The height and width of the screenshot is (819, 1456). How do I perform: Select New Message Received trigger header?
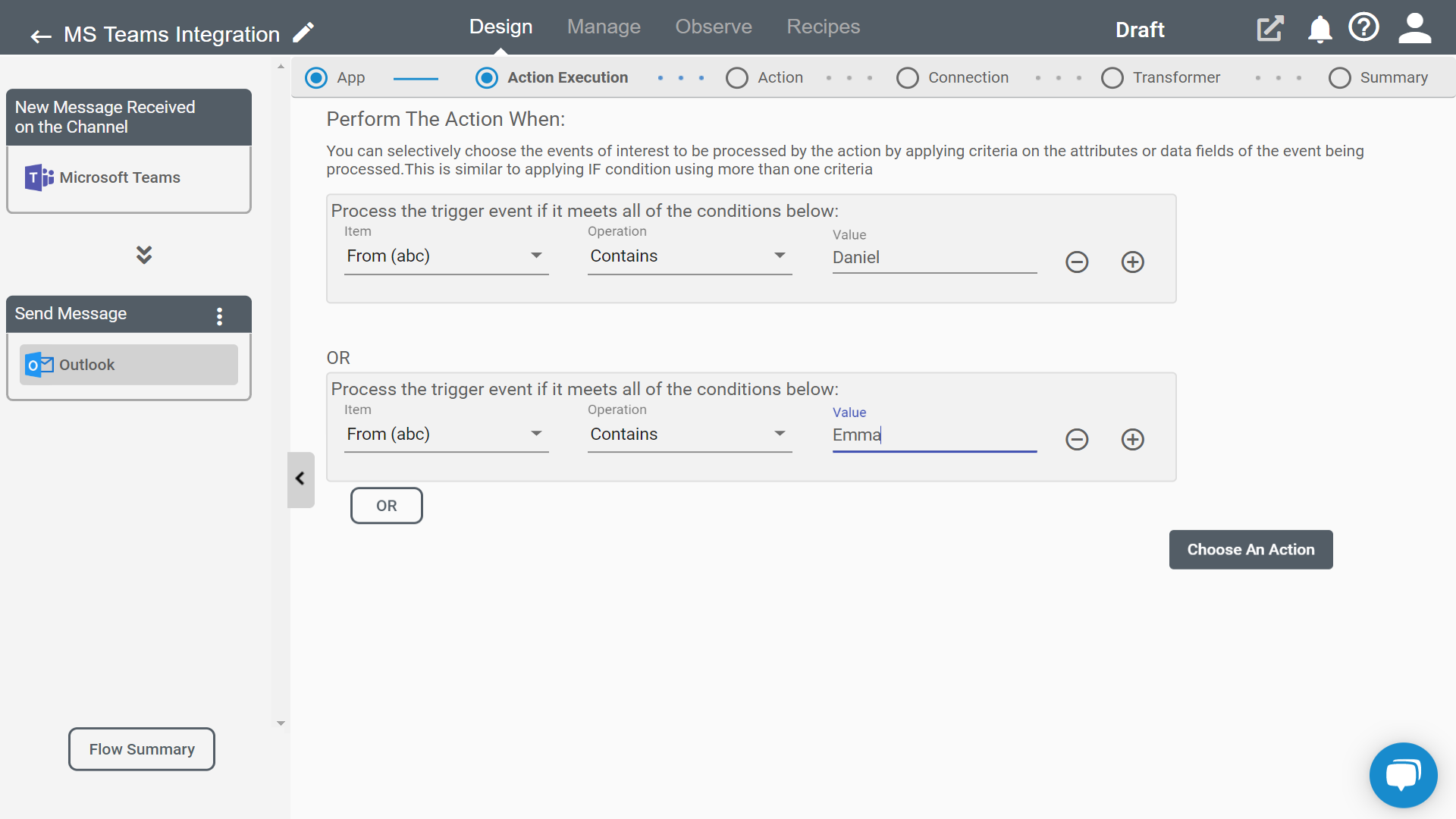point(128,118)
